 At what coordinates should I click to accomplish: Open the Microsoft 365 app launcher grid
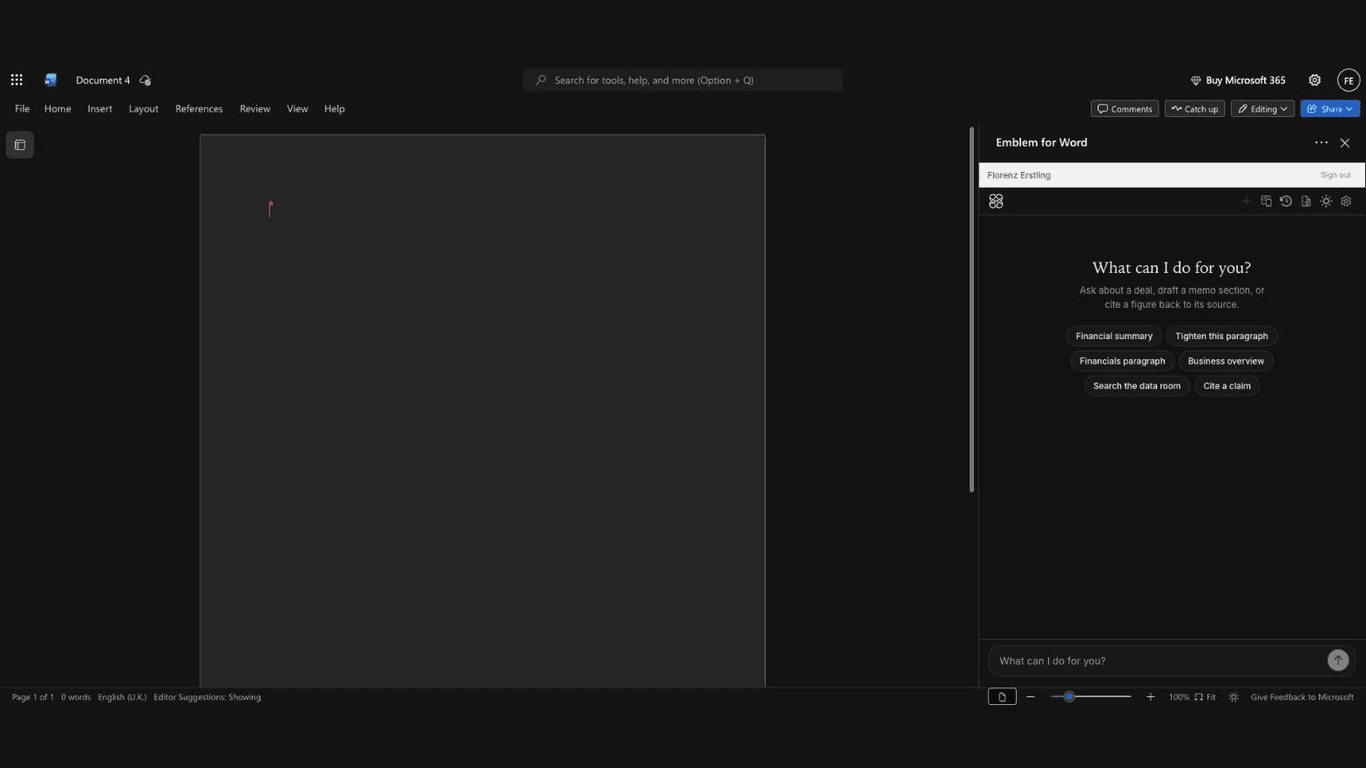(17, 80)
